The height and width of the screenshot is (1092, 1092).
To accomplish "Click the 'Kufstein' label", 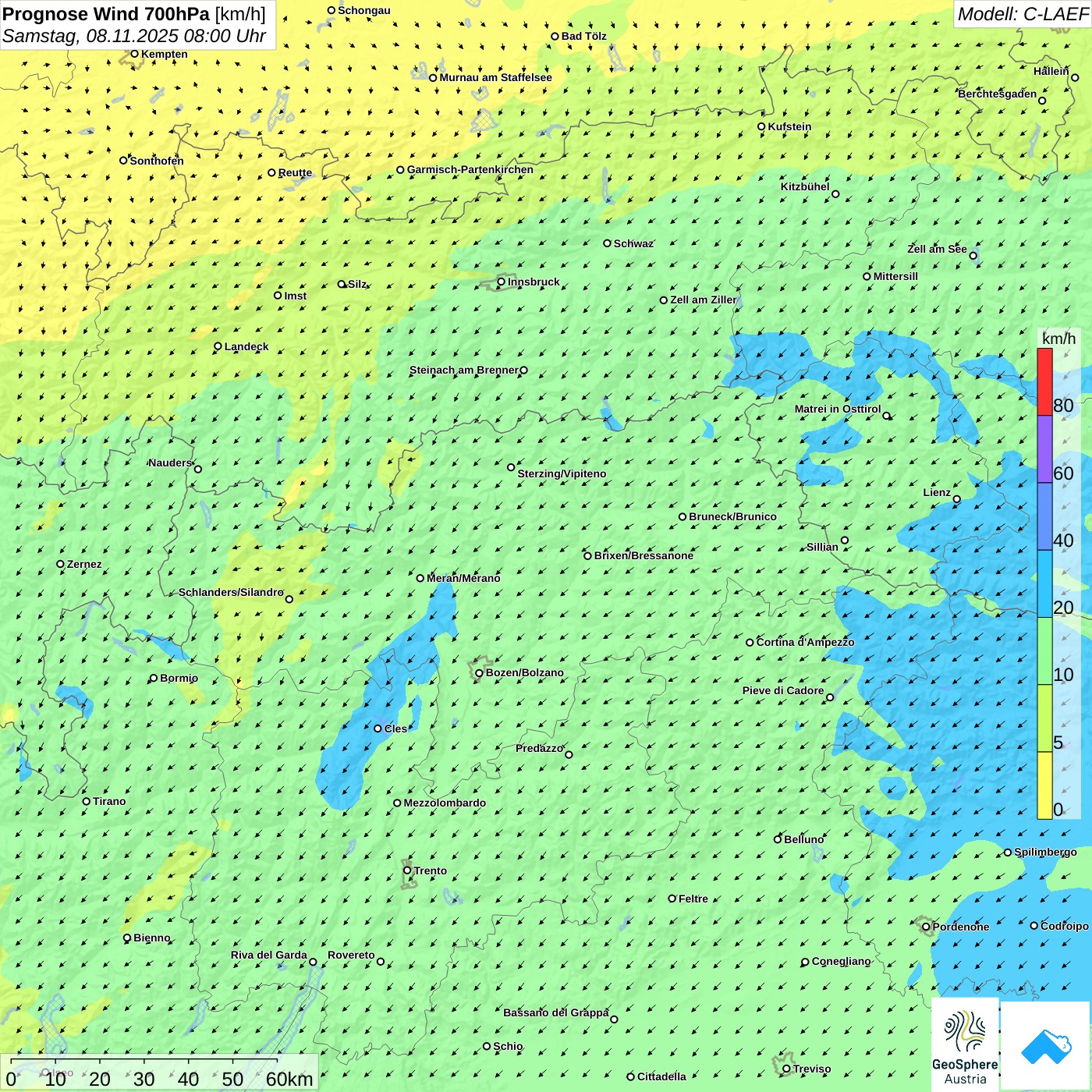I will [x=789, y=126].
